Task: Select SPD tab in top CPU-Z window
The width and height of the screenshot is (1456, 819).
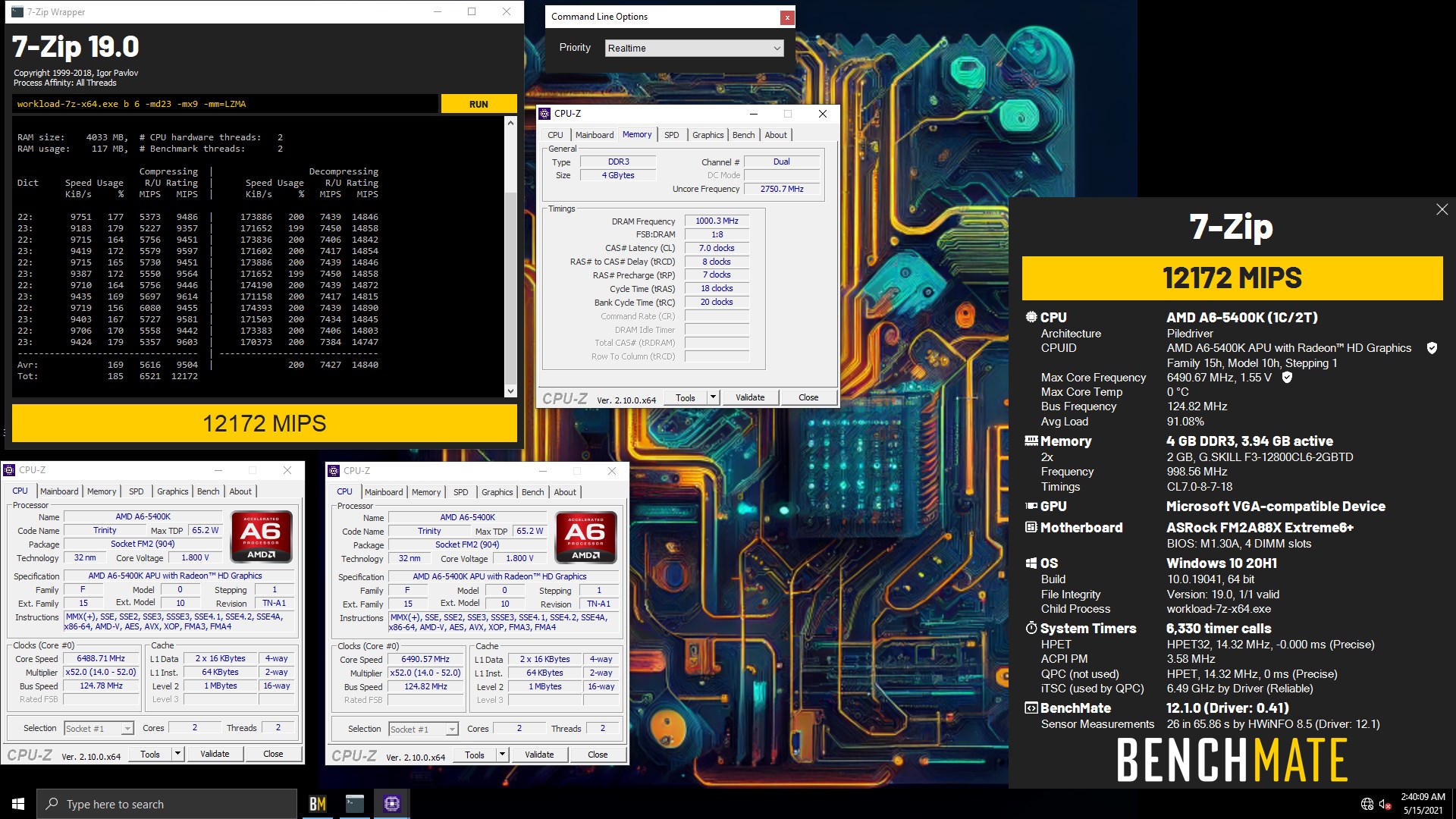Action: (x=672, y=135)
